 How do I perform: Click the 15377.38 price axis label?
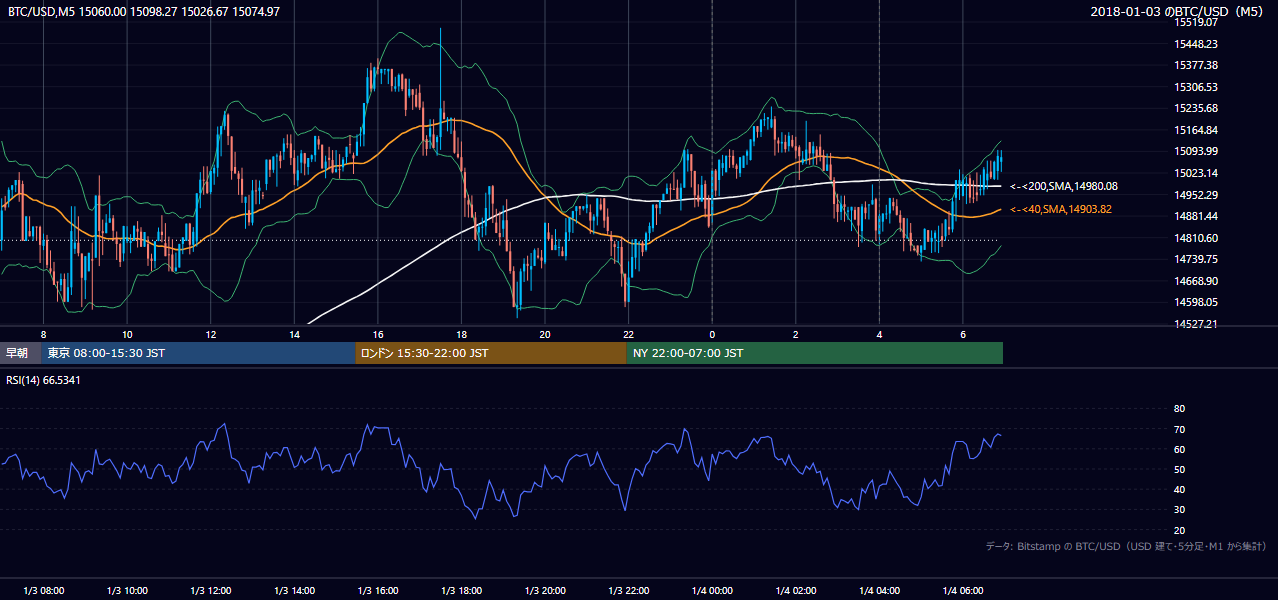pos(1196,65)
